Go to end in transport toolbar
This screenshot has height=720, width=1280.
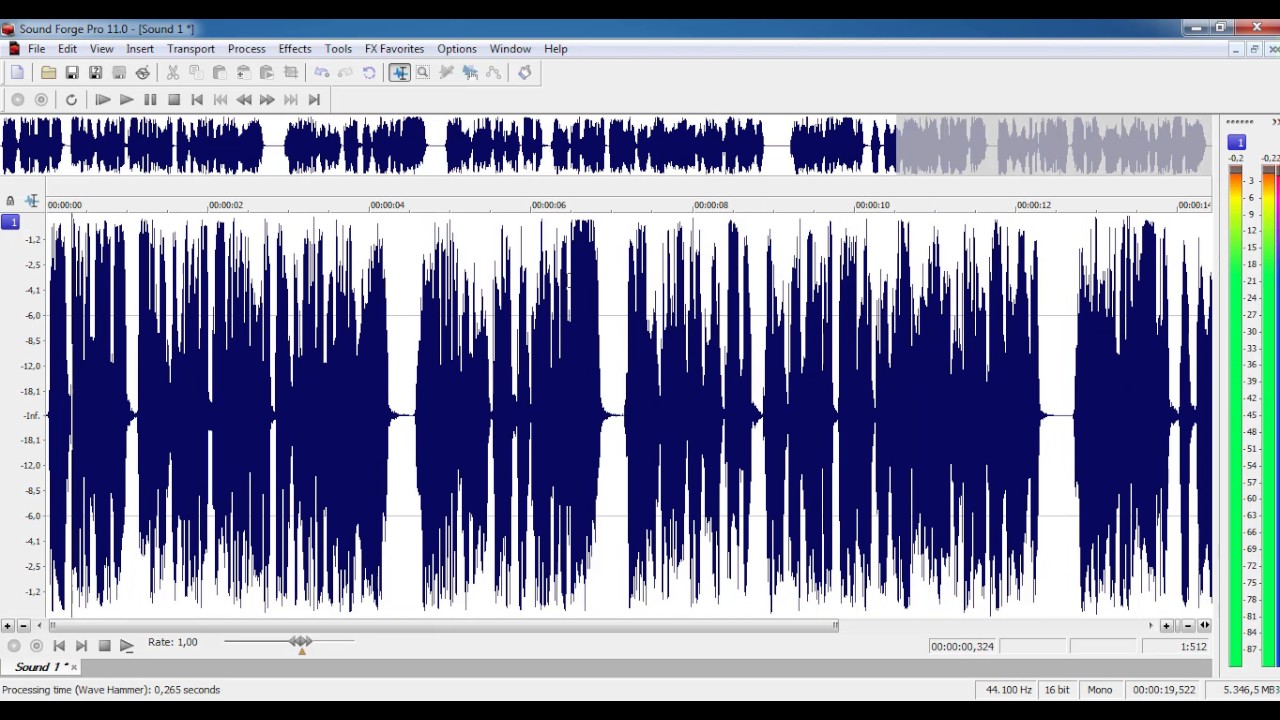[x=314, y=100]
